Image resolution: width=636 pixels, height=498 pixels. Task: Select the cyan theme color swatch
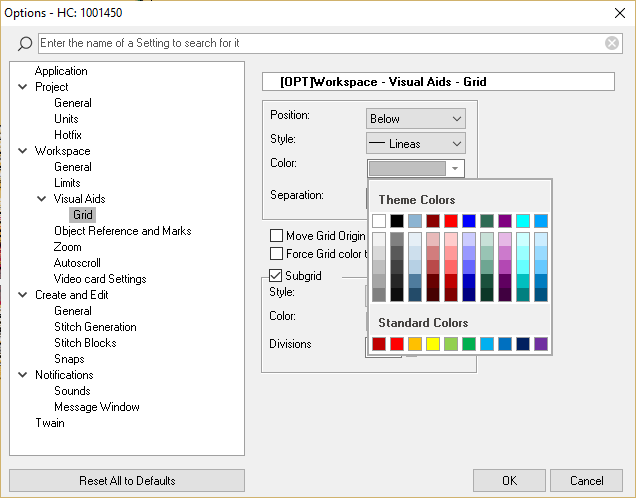point(523,221)
